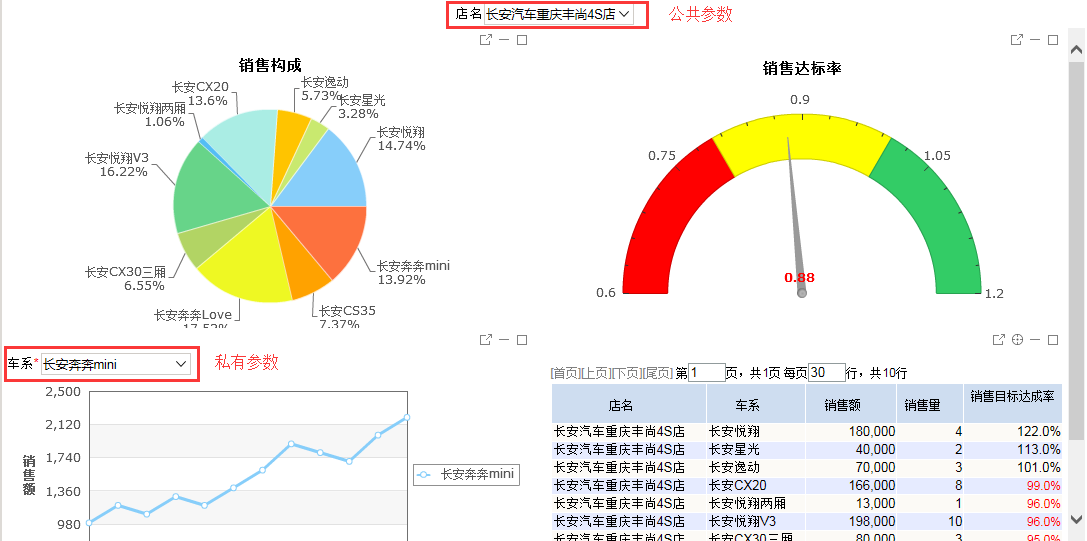This screenshot has width=1087, height=541.
Task: Click the 长安CX30三厢 6.55% pie label
Action: click(125, 278)
